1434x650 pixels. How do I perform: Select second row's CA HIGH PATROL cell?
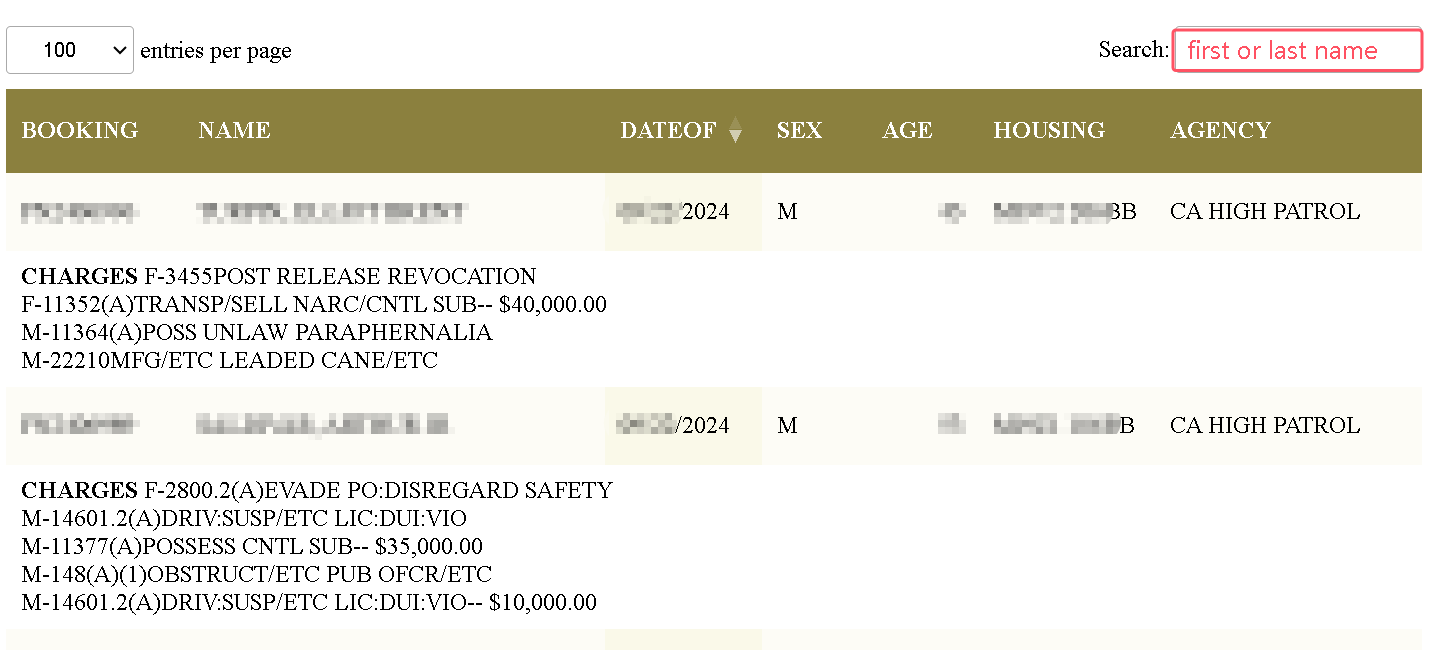(1264, 426)
